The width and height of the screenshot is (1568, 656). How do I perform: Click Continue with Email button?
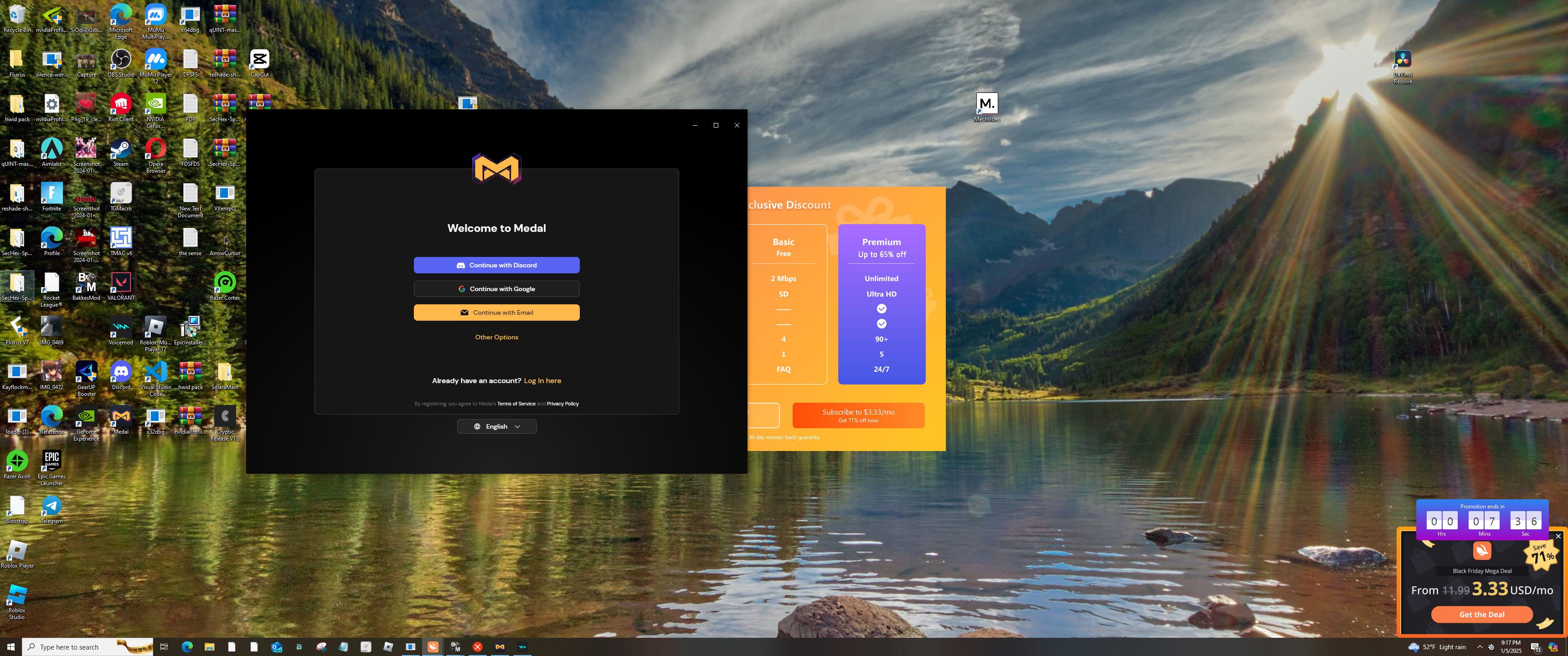pyautogui.click(x=496, y=313)
